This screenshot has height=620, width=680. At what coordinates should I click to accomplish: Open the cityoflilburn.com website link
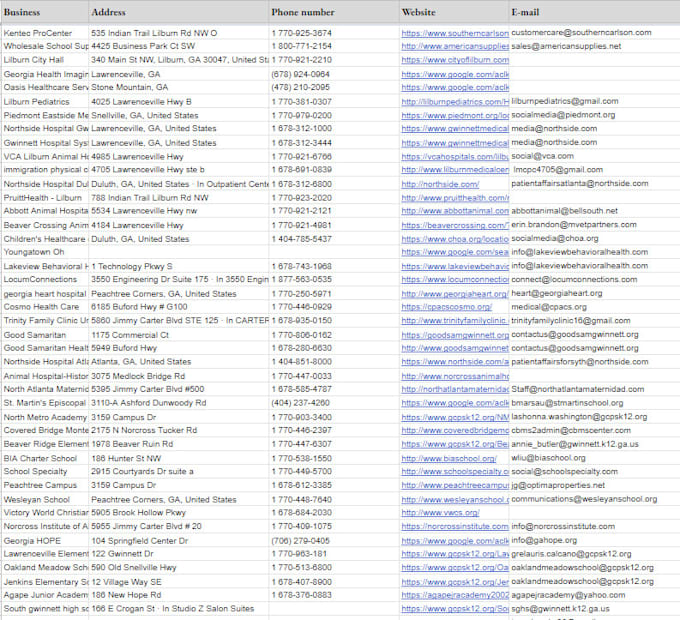pos(454,60)
